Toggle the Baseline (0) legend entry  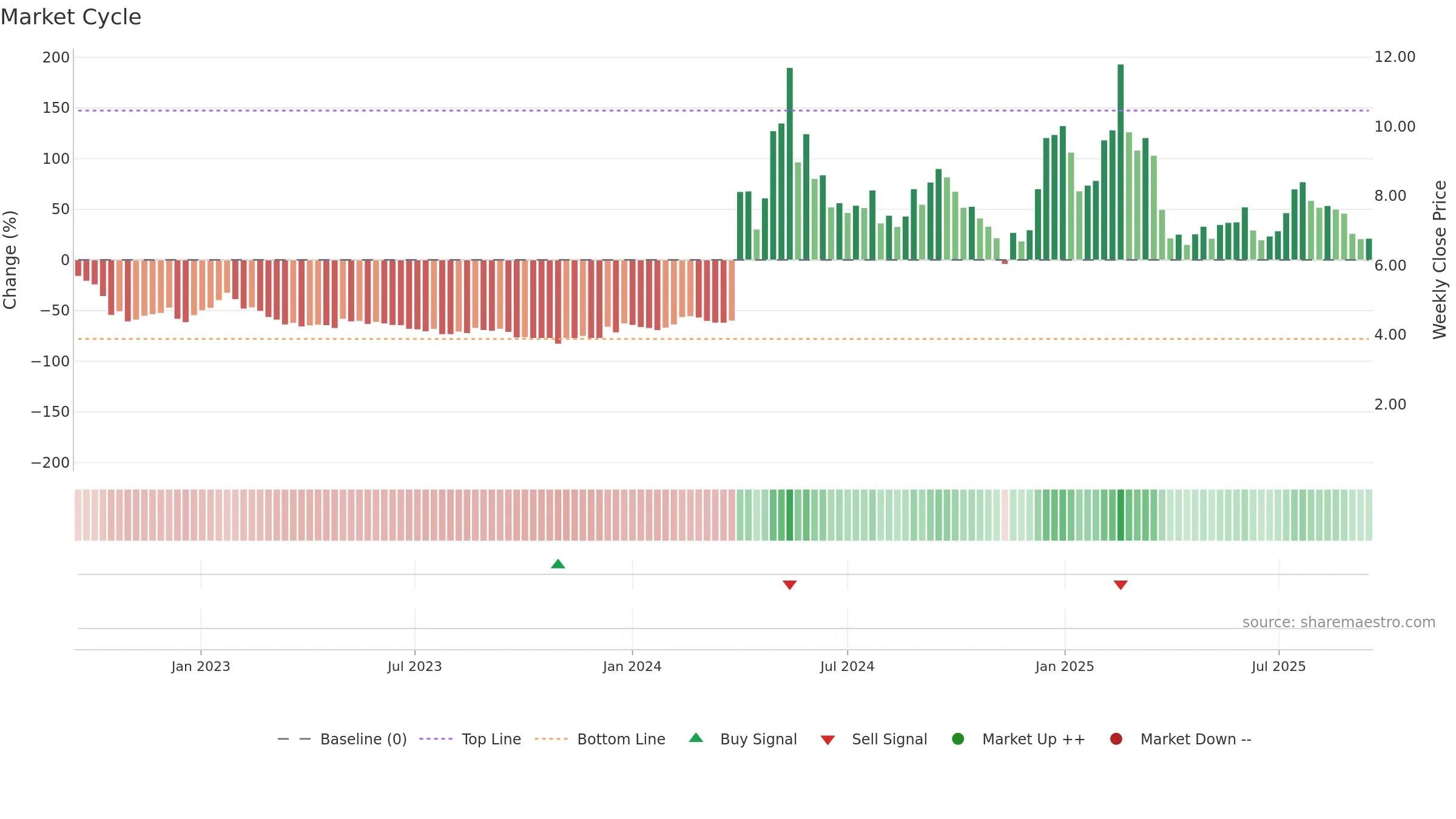tap(342, 739)
